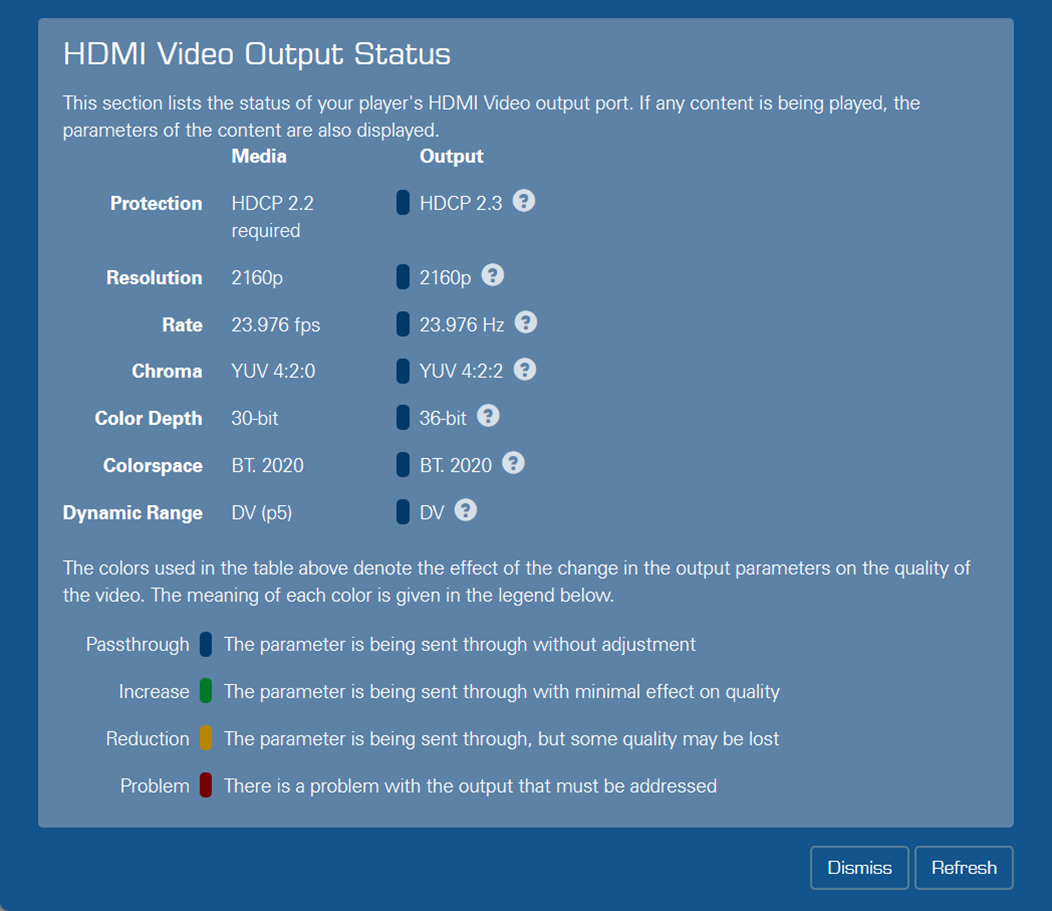
Task: Click the 'Reduction' legend label
Action: (148, 739)
